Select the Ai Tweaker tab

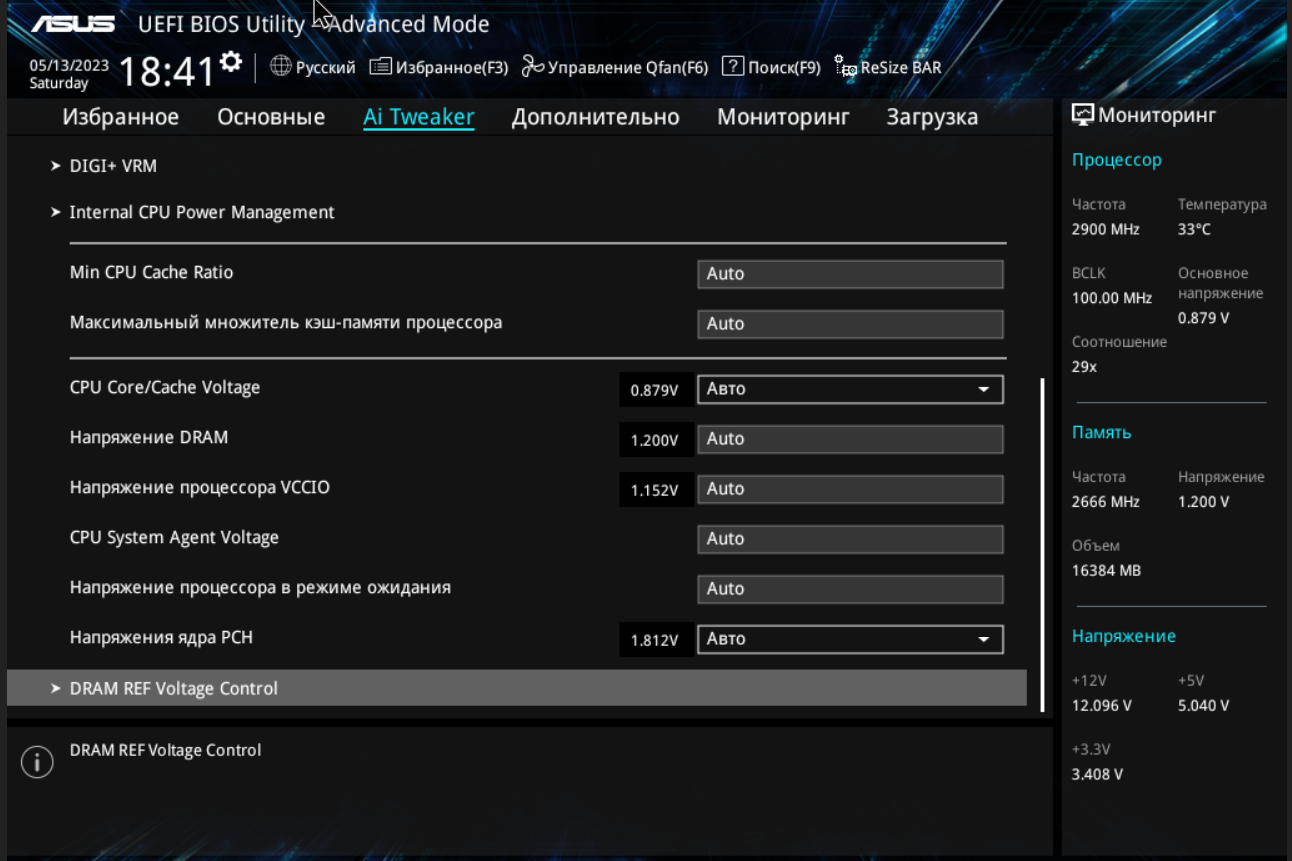tap(419, 117)
